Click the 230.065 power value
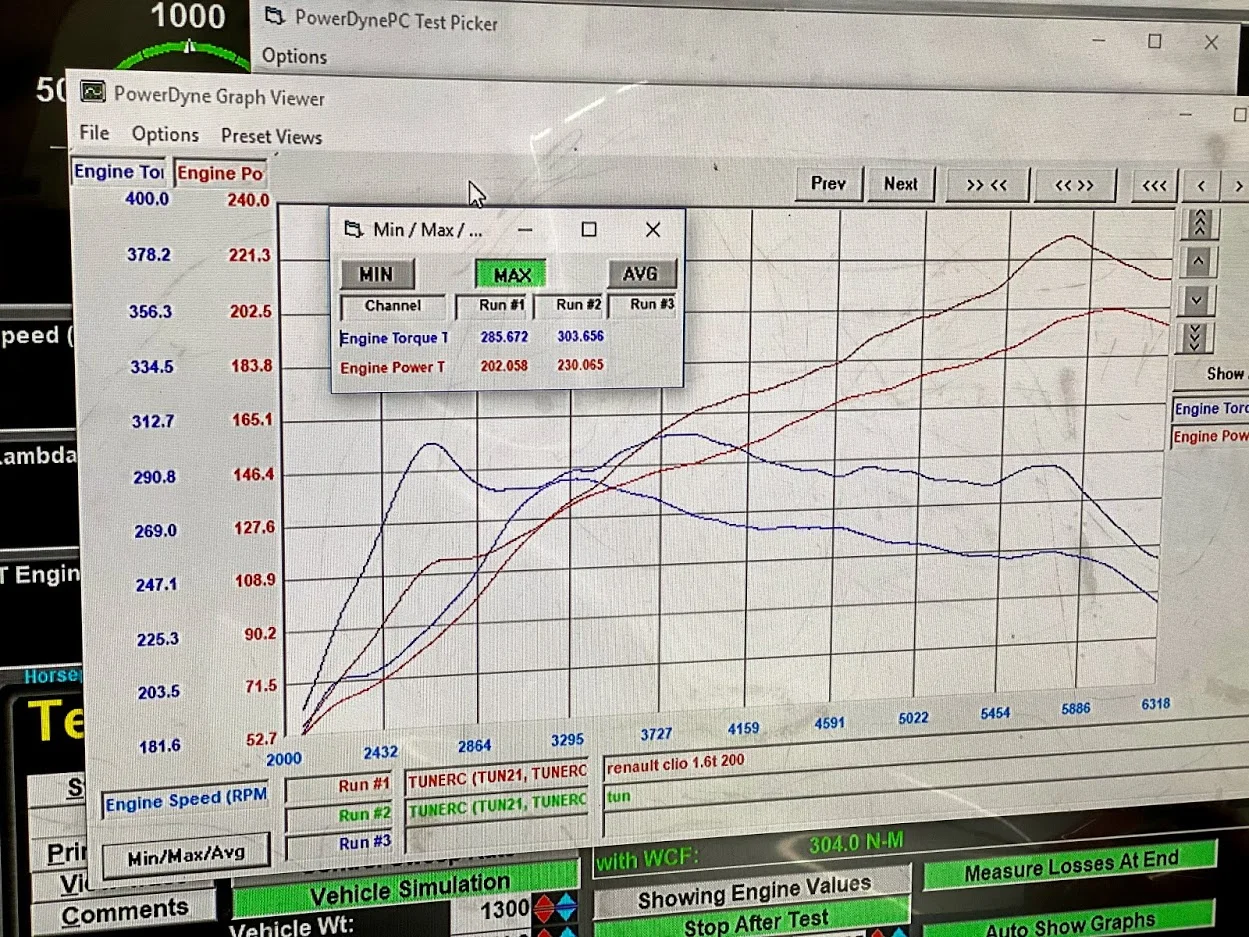This screenshot has height=937, width=1249. click(x=581, y=365)
